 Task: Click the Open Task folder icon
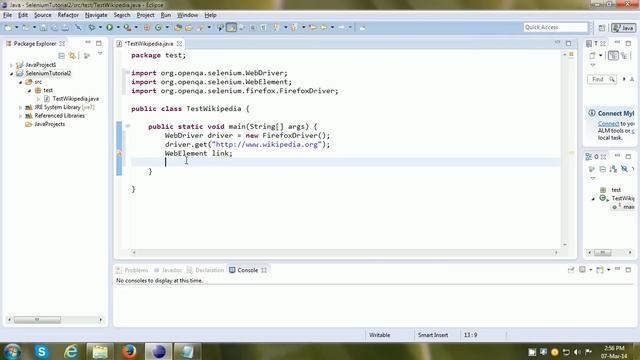point(188,27)
